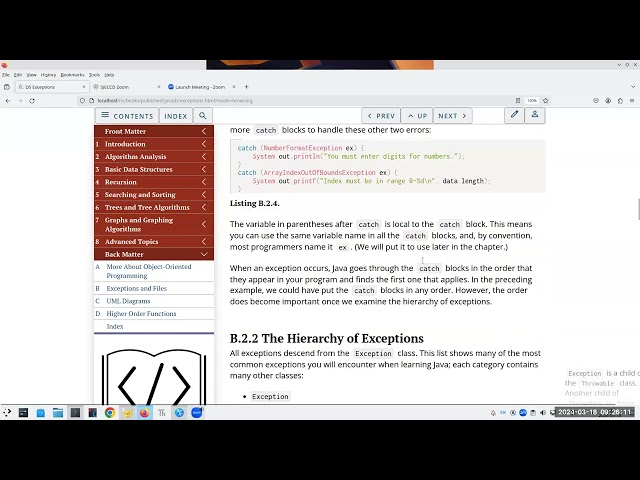Image resolution: width=640 pixels, height=480 pixels.
Task: Open the Tools menu
Action: click(94, 75)
